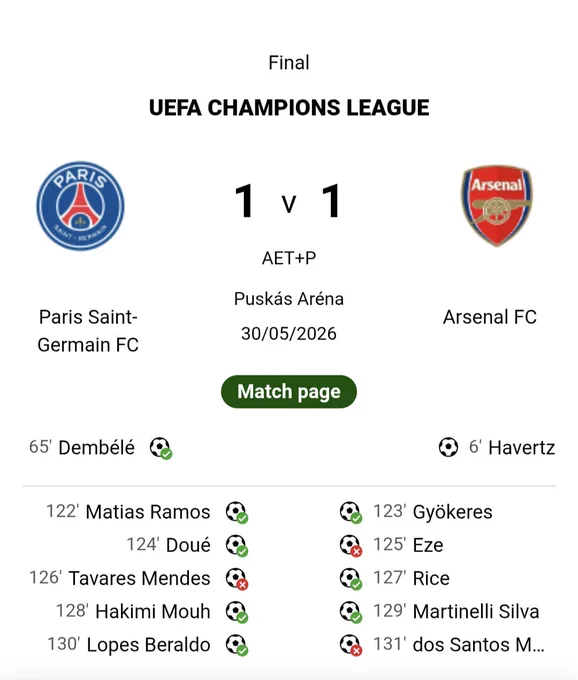This screenshot has width=578, height=680.
Task: Click the UEFA Champions League heading
Action: pos(289,108)
